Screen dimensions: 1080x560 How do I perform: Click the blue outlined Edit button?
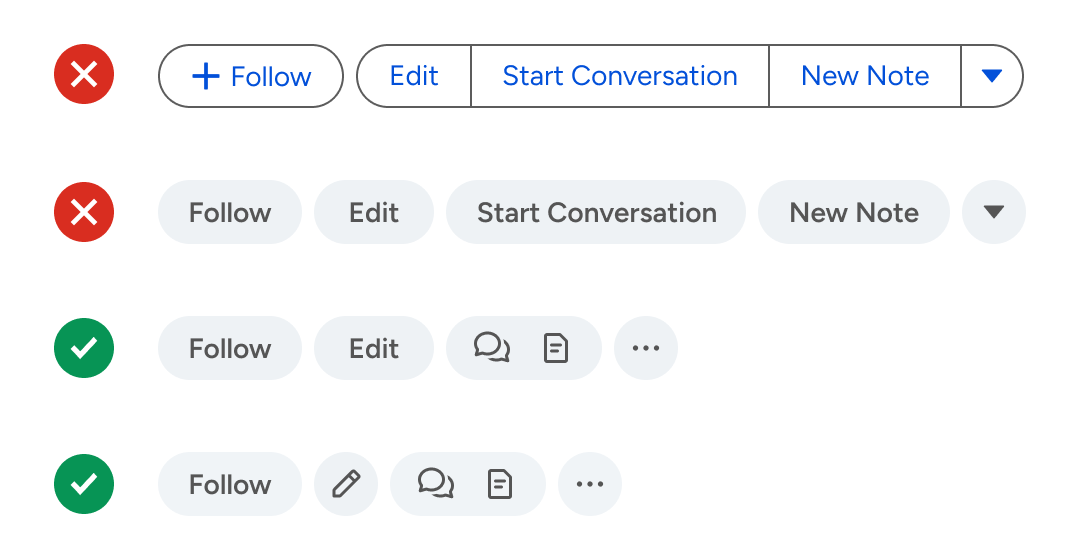click(x=414, y=76)
